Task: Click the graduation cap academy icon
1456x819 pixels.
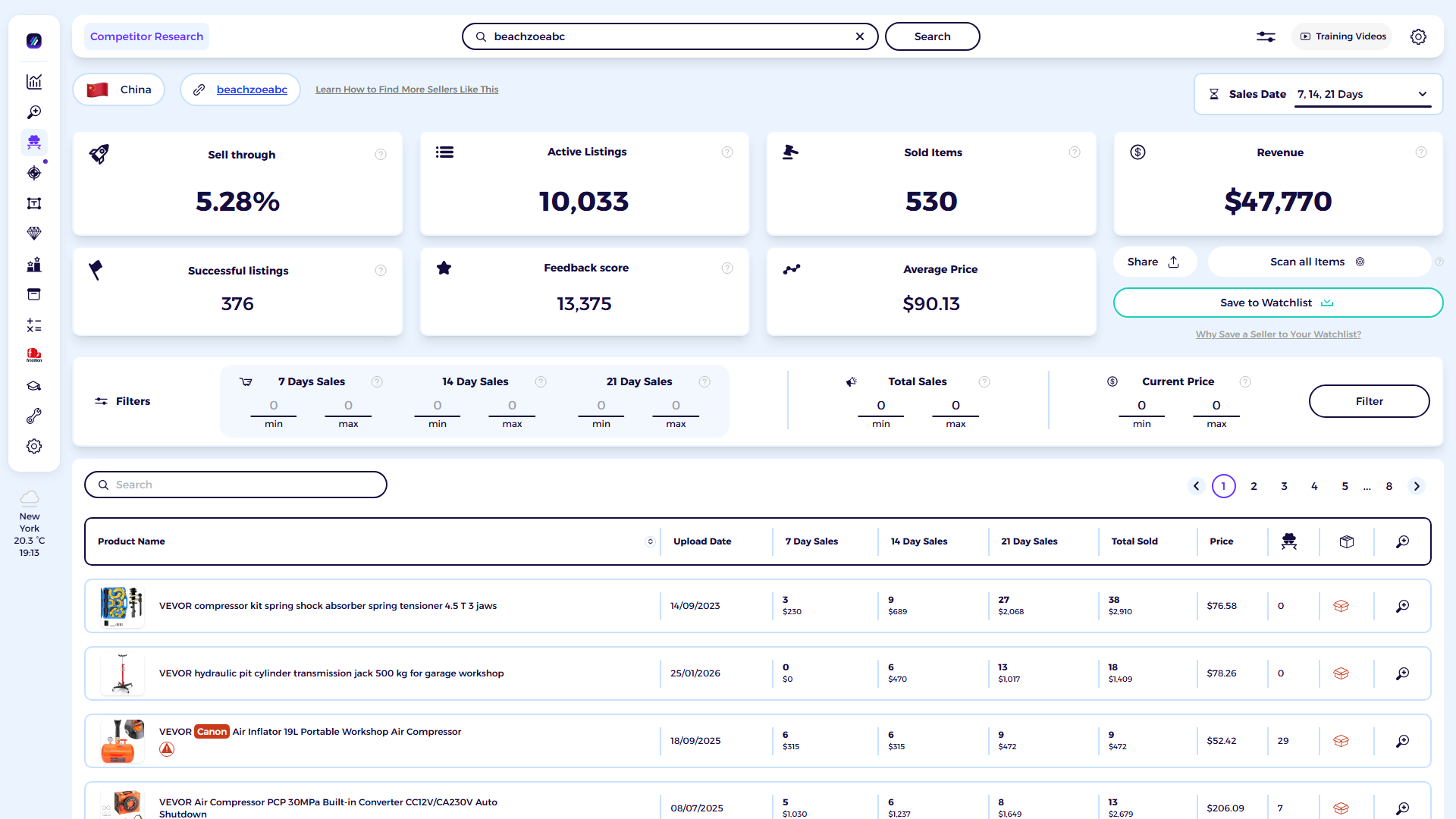Action: pyautogui.click(x=34, y=386)
